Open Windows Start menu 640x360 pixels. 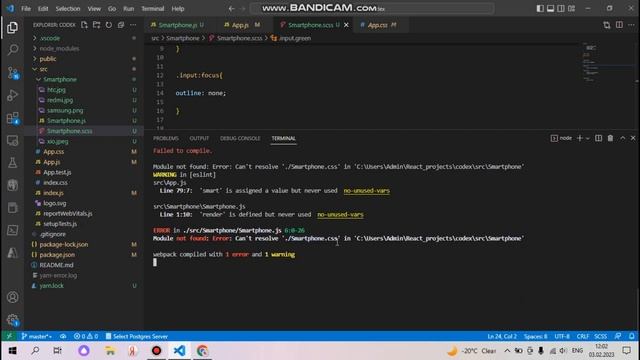(x=13, y=351)
